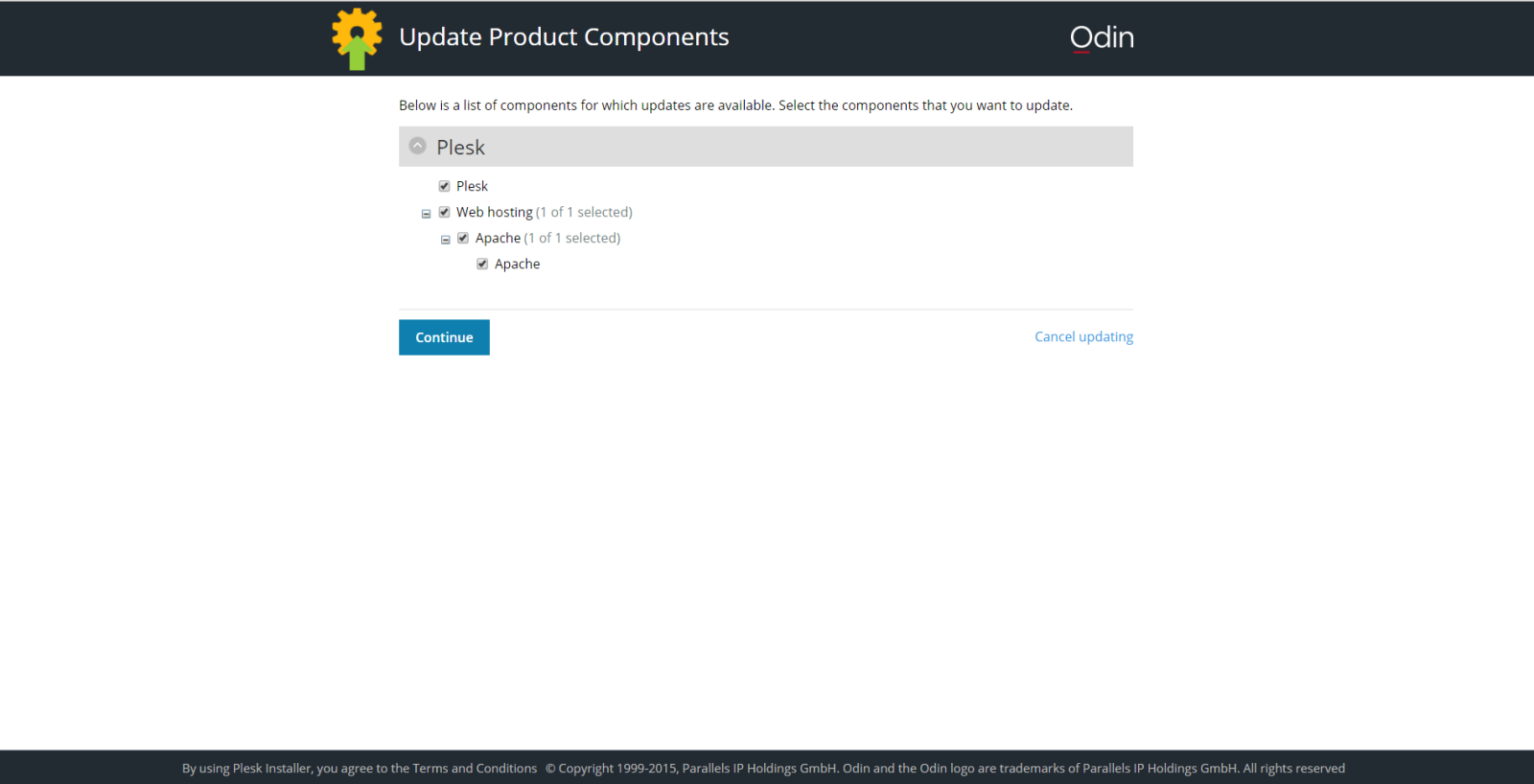Select the Apache group label
The image size is (1534, 784).
pyautogui.click(x=498, y=238)
